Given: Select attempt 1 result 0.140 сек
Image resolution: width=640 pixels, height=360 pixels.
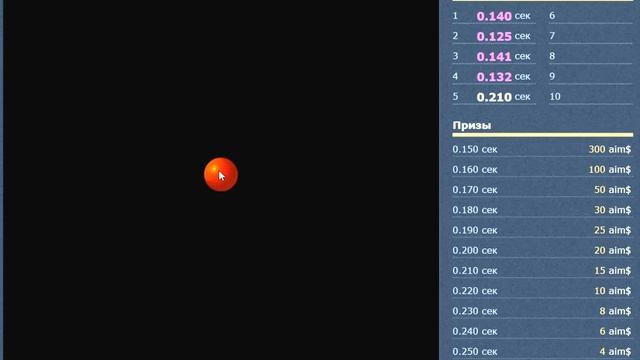Looking at the screenshot, I should click(x=503, y=16).
